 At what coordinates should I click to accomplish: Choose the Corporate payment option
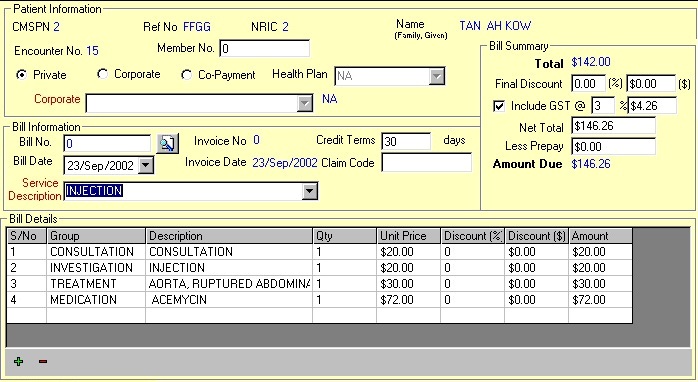(102, 74)
